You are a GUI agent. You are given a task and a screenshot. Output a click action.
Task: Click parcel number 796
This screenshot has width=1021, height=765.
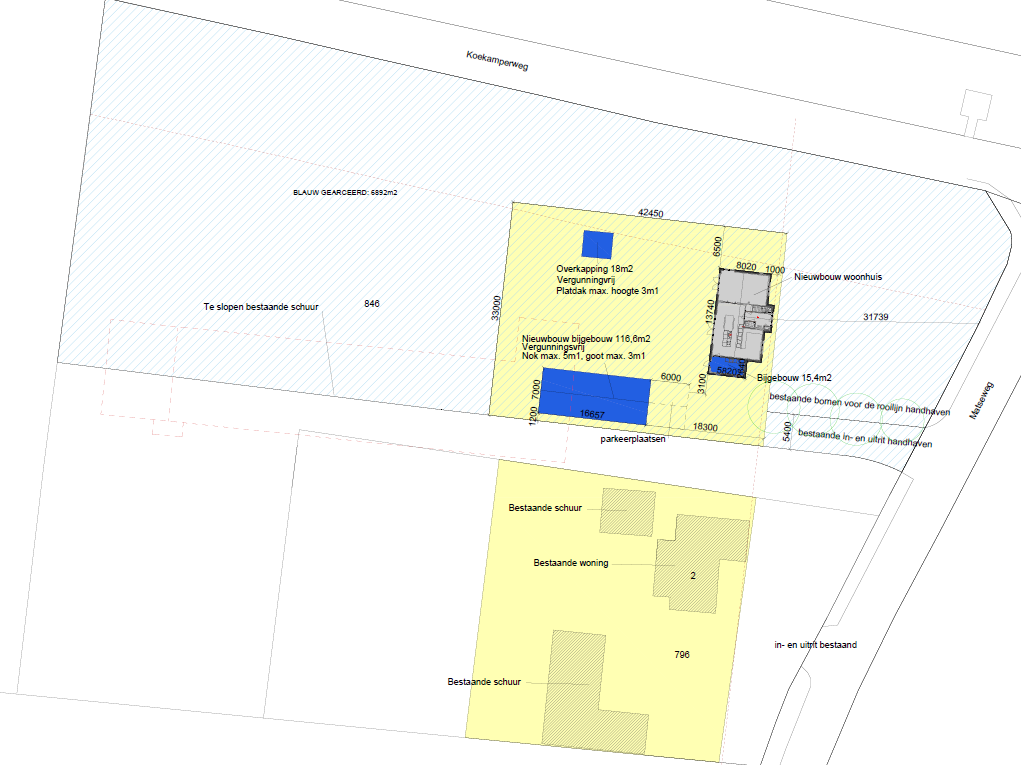pos(682,654)
